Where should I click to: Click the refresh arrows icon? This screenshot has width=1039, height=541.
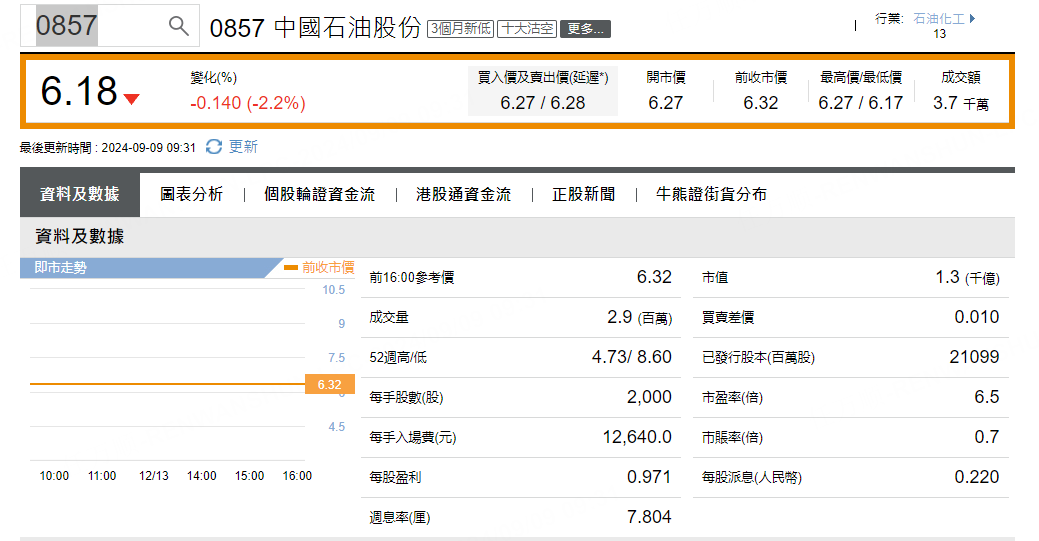pyautogui.click(x=213, y=147)
